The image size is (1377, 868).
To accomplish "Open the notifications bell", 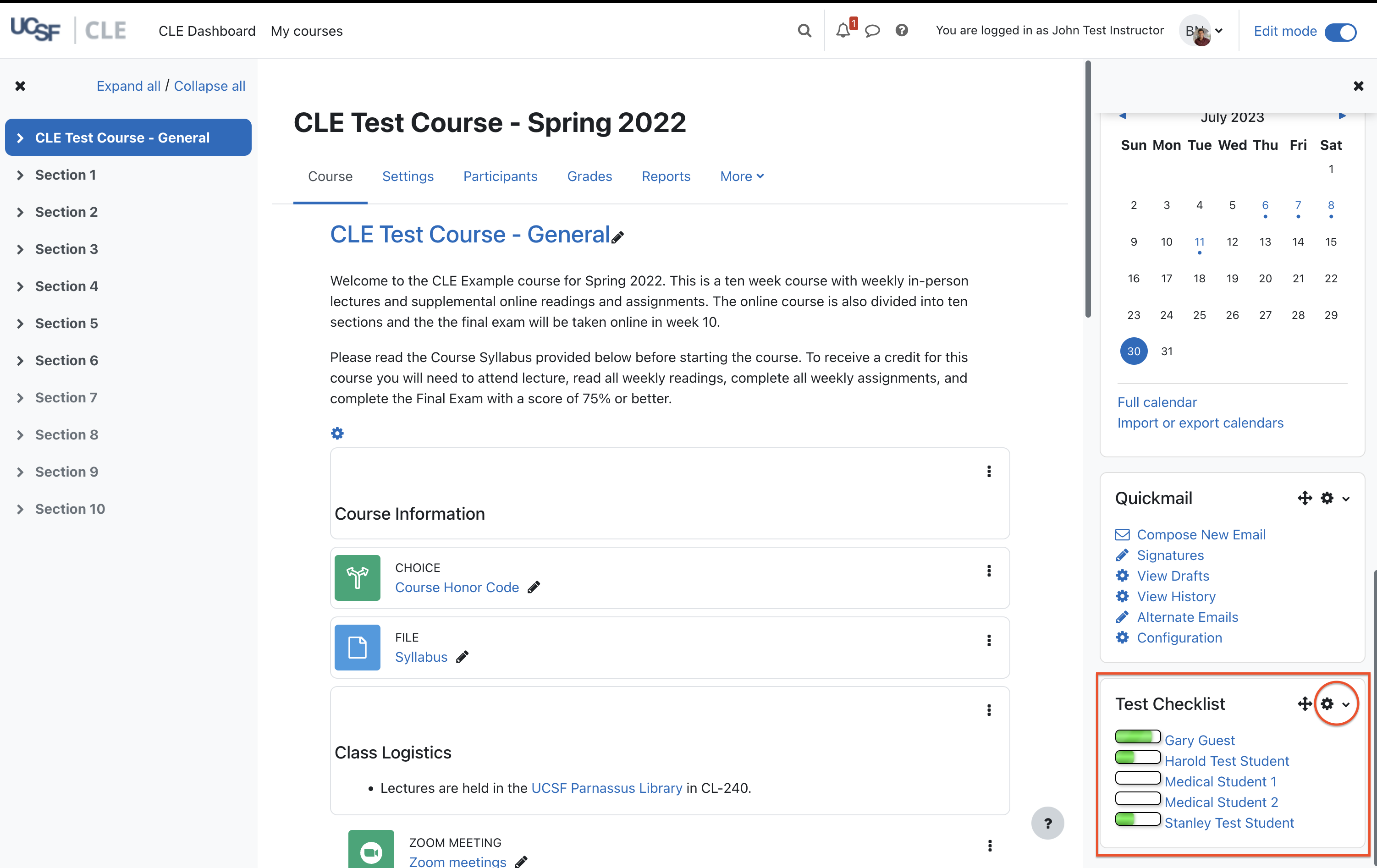I will point(843,30).
